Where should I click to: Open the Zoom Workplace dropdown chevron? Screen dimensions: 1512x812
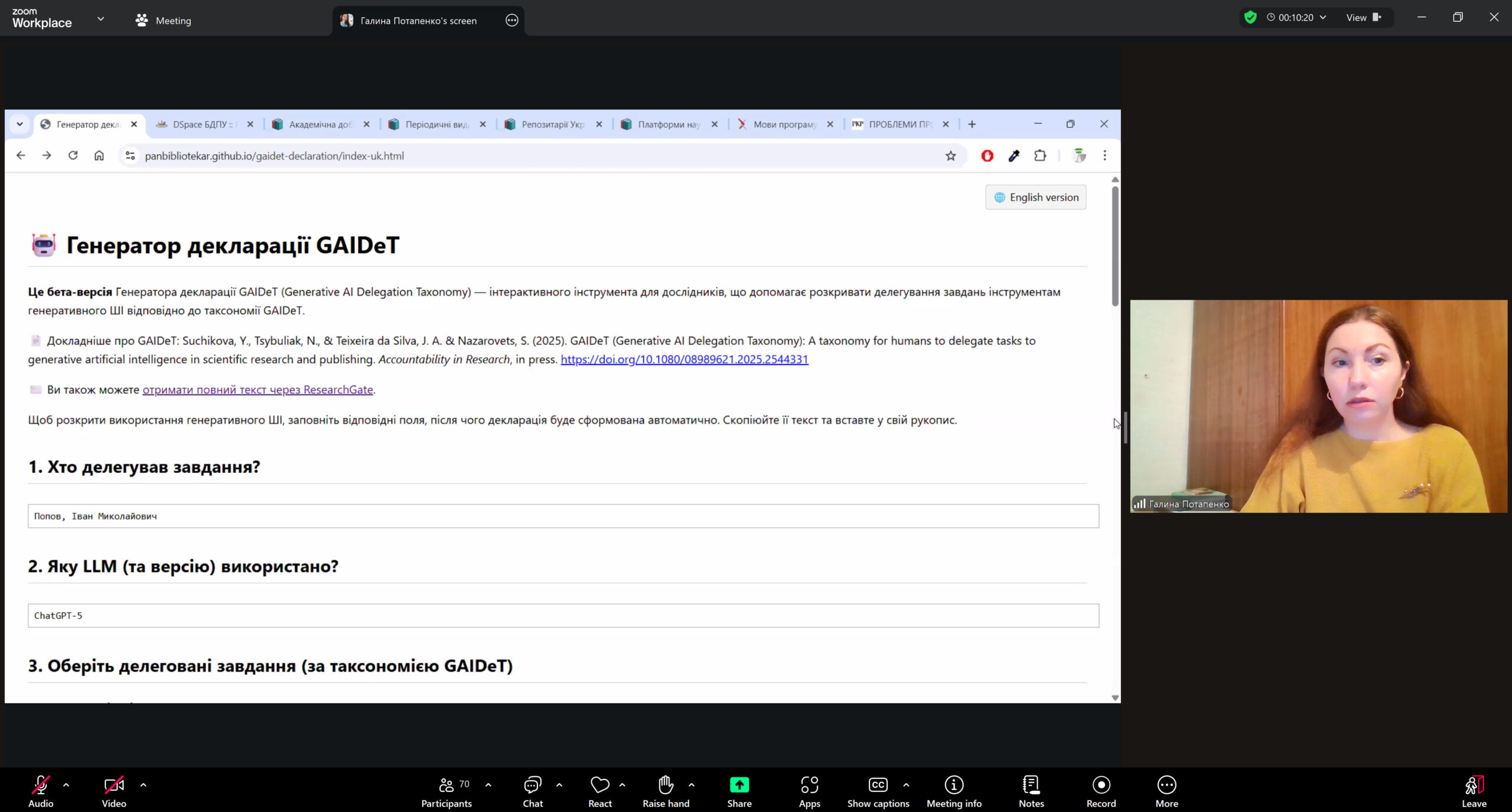pos(101,19)
